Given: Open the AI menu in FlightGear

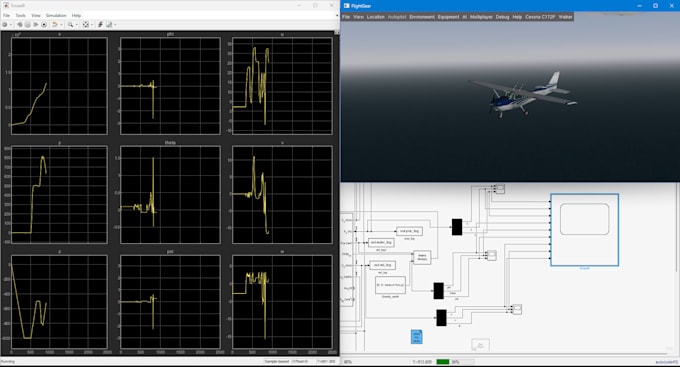Looking at the screenshot, I should (464, 17).
